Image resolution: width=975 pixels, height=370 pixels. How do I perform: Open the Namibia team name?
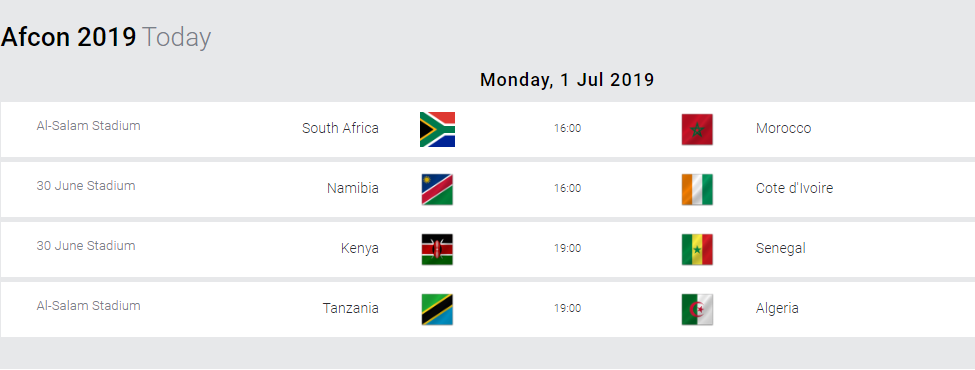click(353, 188)
